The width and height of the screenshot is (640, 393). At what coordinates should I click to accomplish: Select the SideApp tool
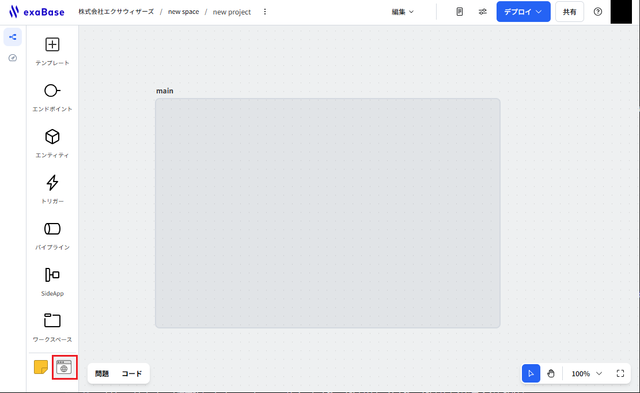pos(52,282)
